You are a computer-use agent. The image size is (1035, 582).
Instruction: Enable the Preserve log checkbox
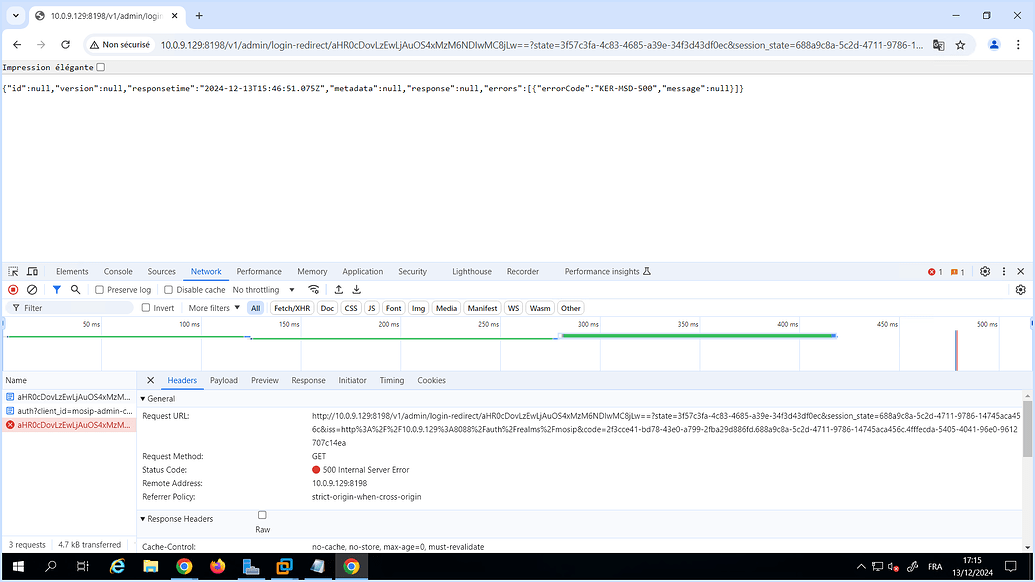[100, 289]
